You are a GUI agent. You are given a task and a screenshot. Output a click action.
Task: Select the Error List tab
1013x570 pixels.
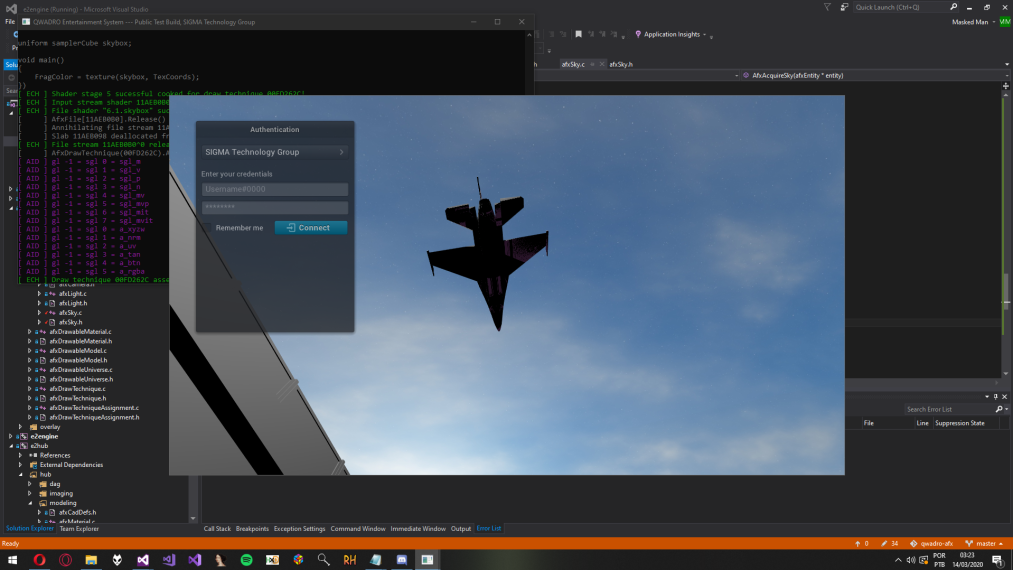click(488, 529)
